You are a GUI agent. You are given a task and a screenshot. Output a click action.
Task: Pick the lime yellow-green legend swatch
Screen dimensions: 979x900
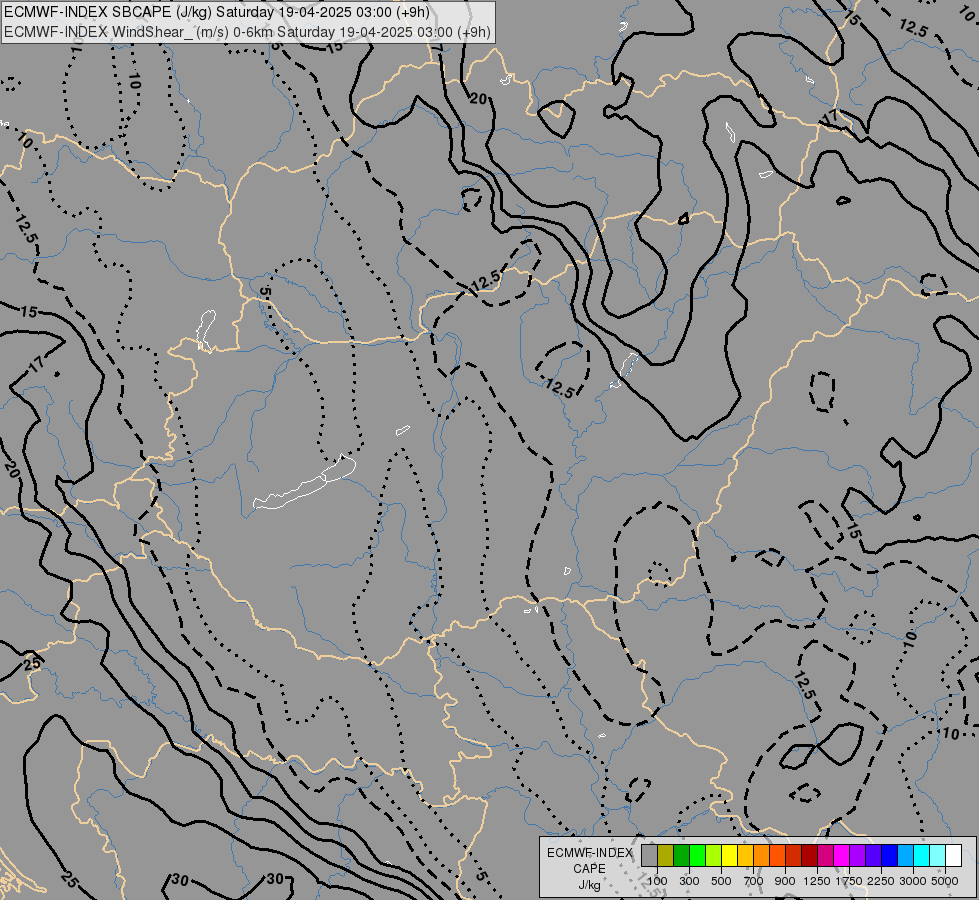(x=714, y=856)
